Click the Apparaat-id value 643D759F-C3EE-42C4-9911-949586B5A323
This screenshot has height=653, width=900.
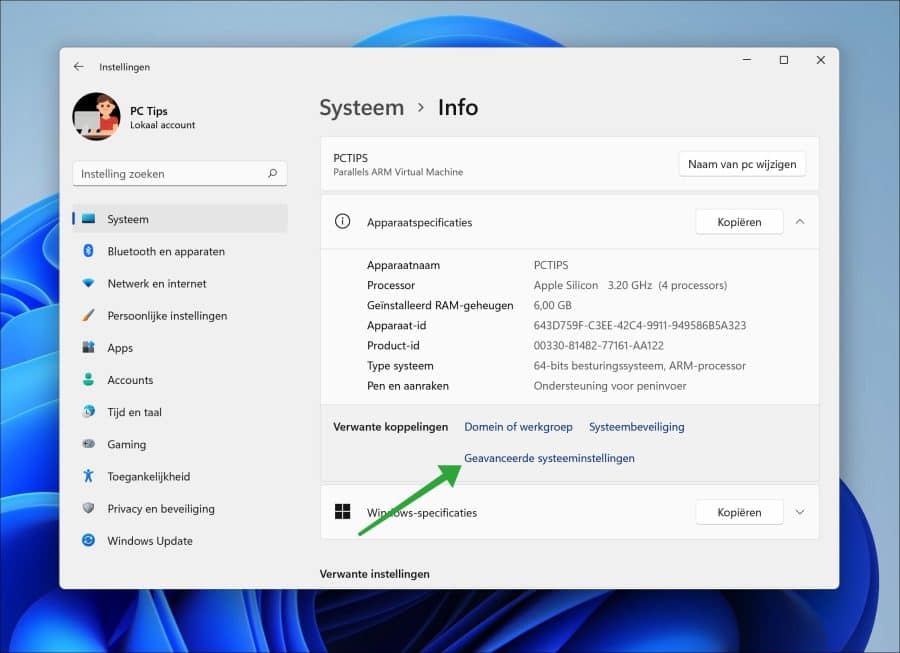640,325
